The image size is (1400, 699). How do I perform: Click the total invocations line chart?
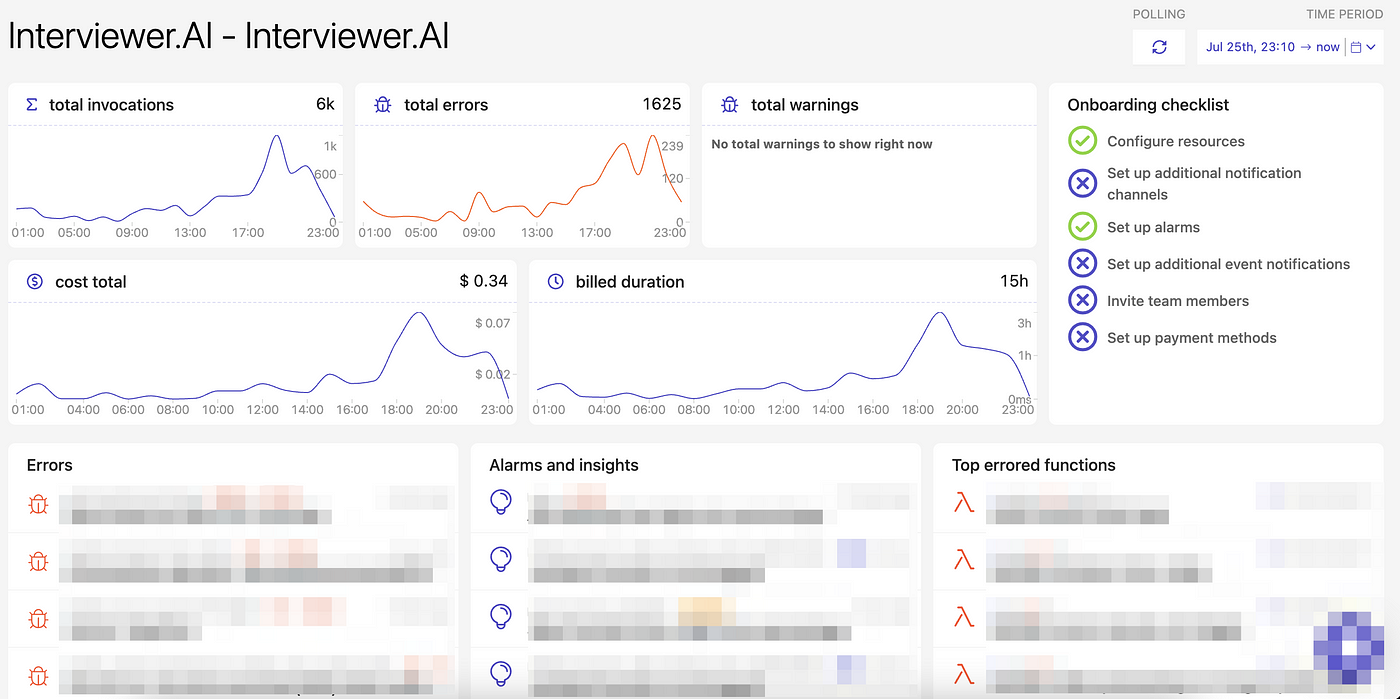pos(175,180)
